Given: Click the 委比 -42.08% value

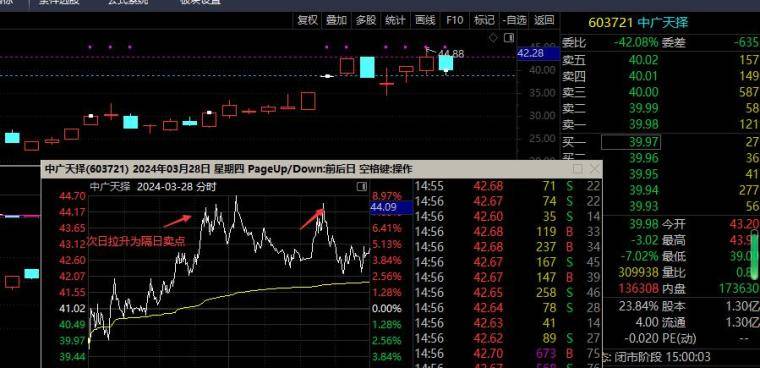Looking at the screenshot, I should (636, 43).
